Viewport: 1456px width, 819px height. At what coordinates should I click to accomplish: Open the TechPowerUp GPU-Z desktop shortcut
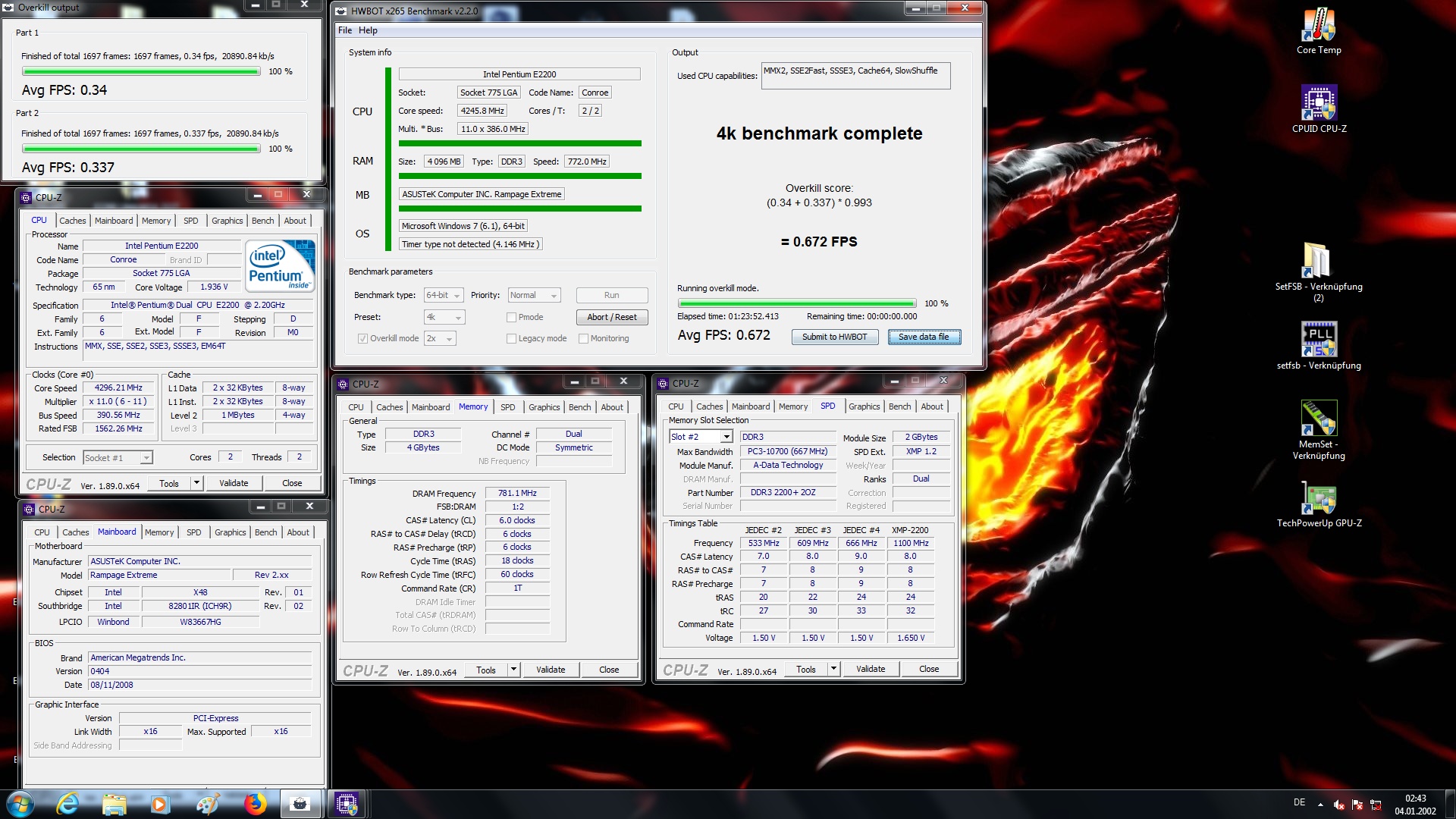click(1319, 505)
